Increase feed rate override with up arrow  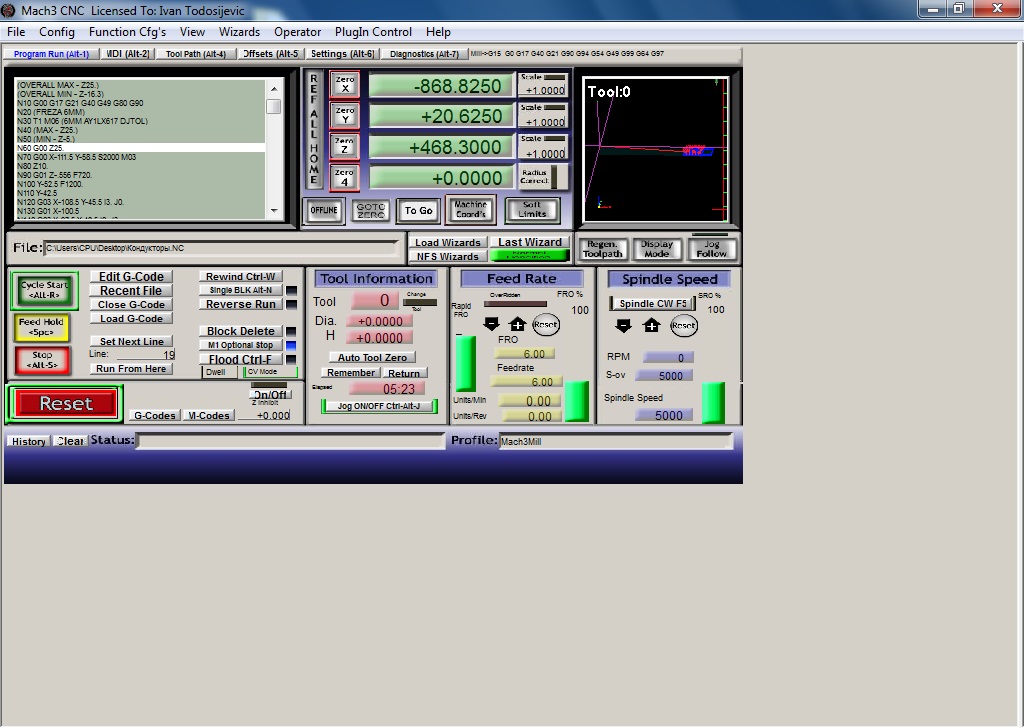517,323
